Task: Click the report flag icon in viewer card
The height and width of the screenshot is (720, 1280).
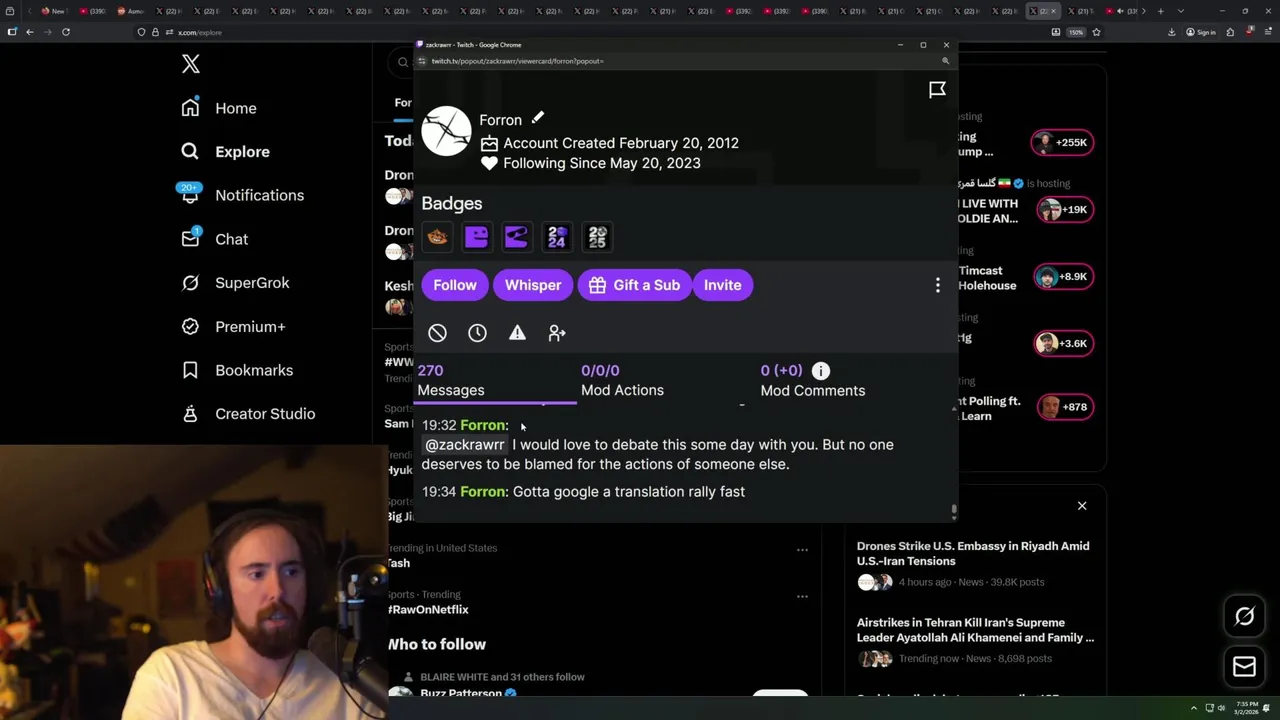Action: pos(937,90)
